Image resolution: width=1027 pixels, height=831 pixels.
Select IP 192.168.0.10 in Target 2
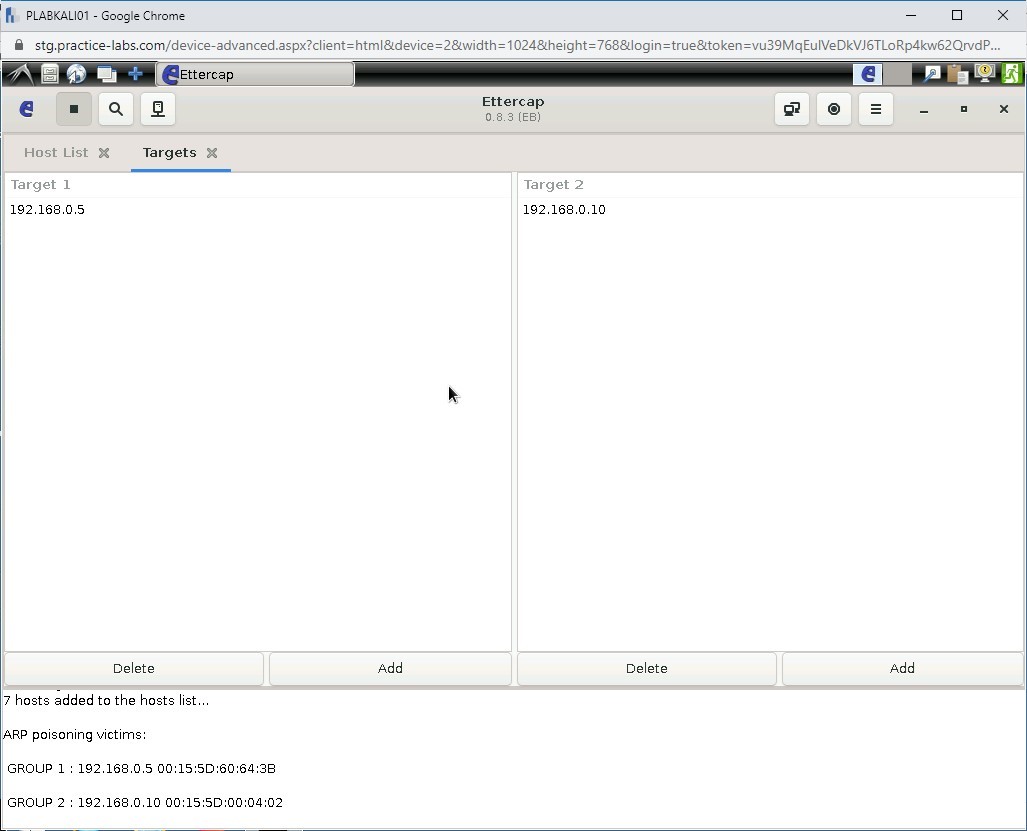pos(564,210)
